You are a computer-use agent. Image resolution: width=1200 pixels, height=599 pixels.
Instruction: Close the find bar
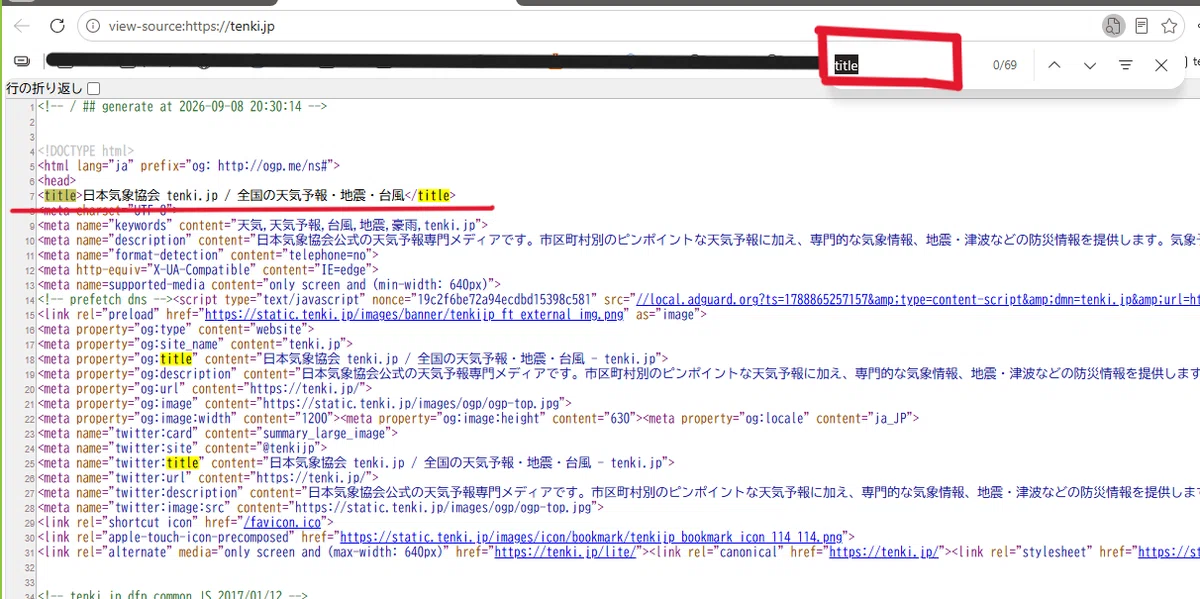click(1161, 65)
